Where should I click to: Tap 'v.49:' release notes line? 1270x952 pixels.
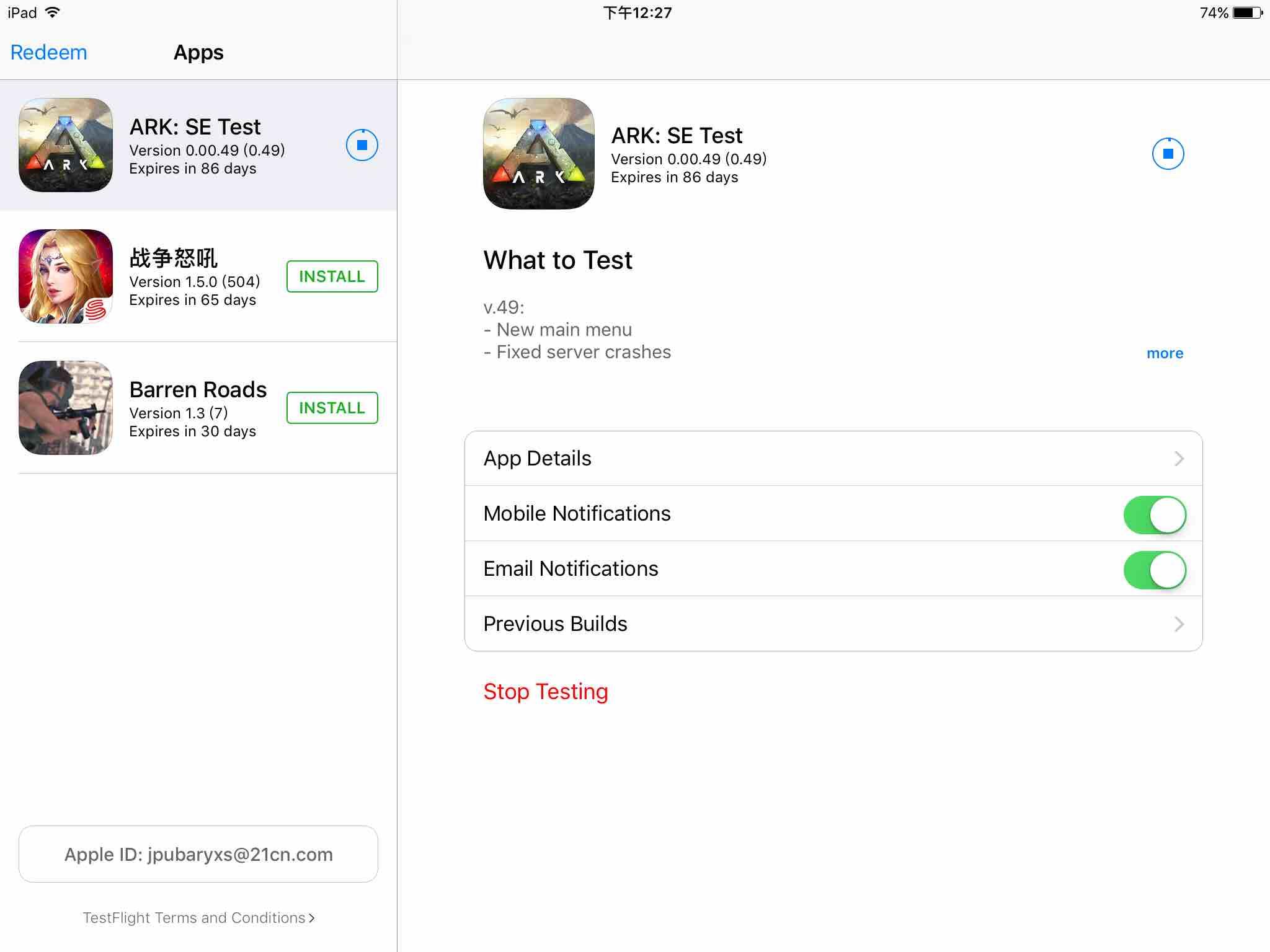(x=504, y=307)
